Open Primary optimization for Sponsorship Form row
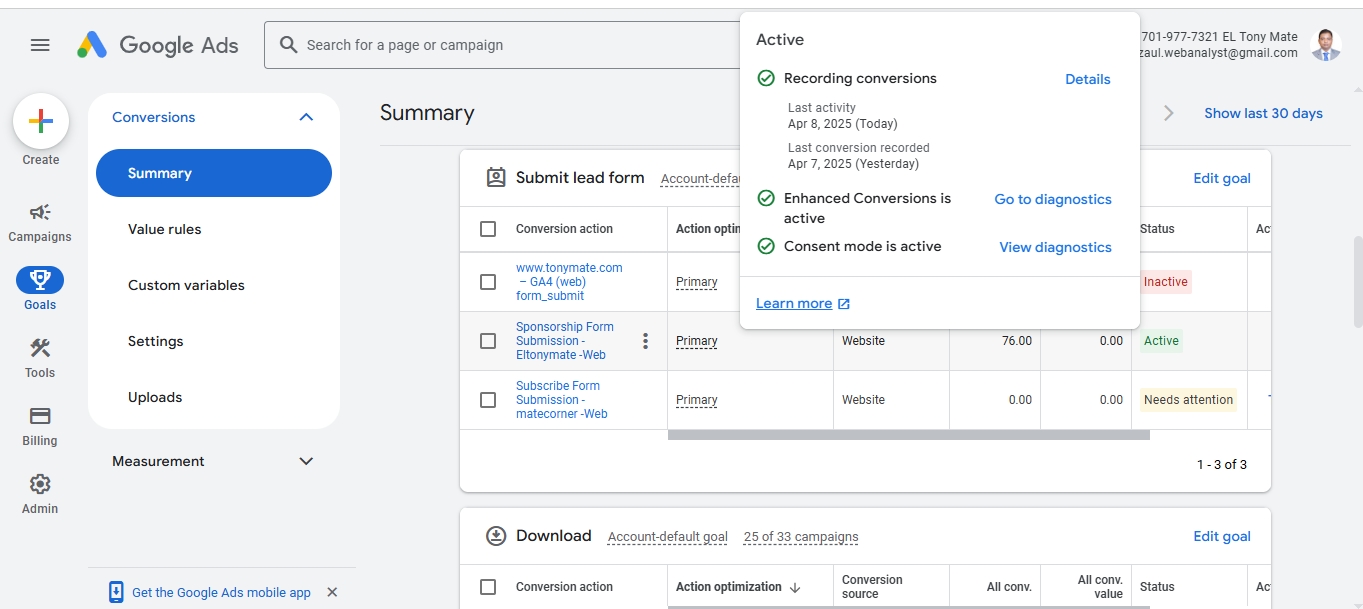1363x609 pixels. tap(697, 341)
